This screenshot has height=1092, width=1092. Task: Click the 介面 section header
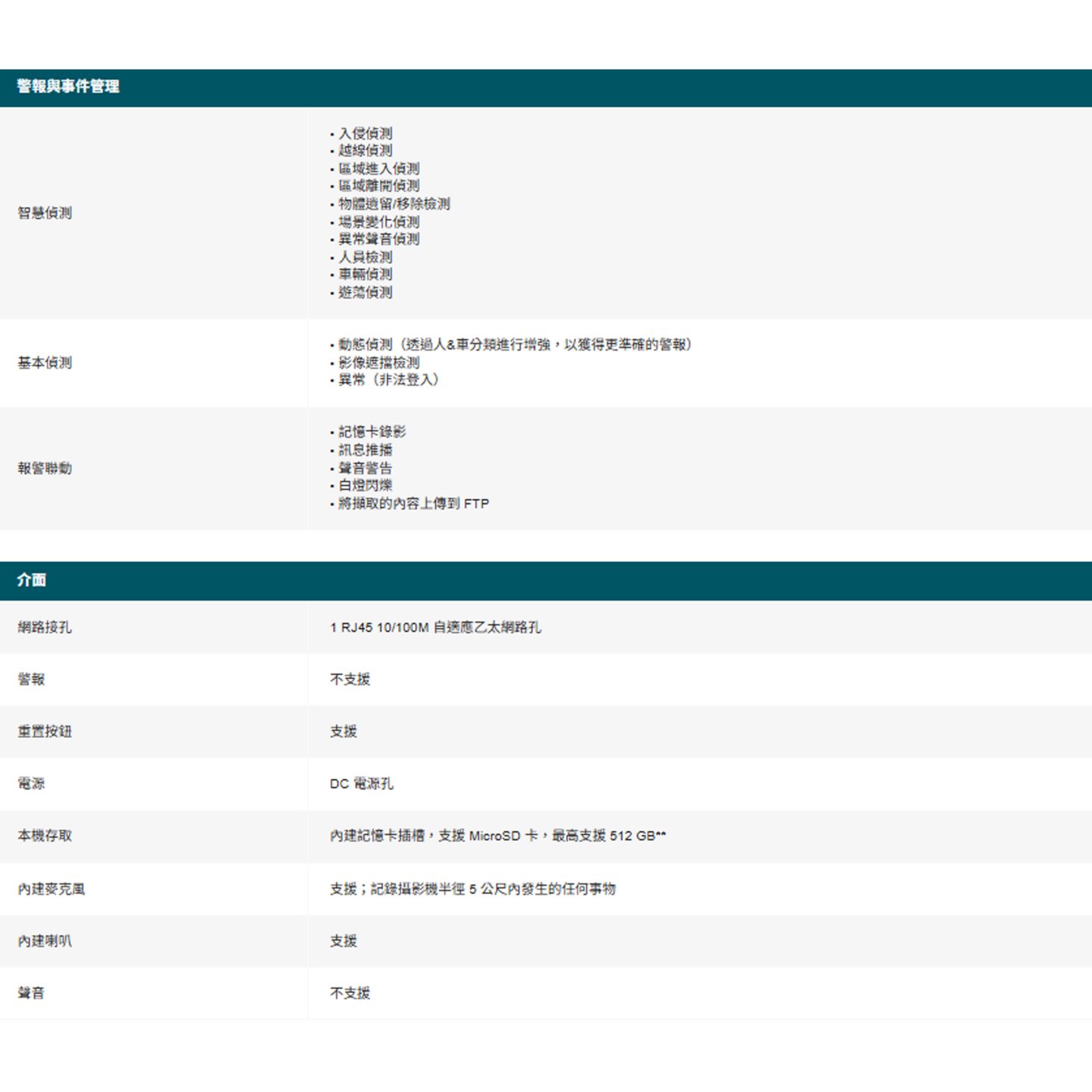(x=32, y=580)
